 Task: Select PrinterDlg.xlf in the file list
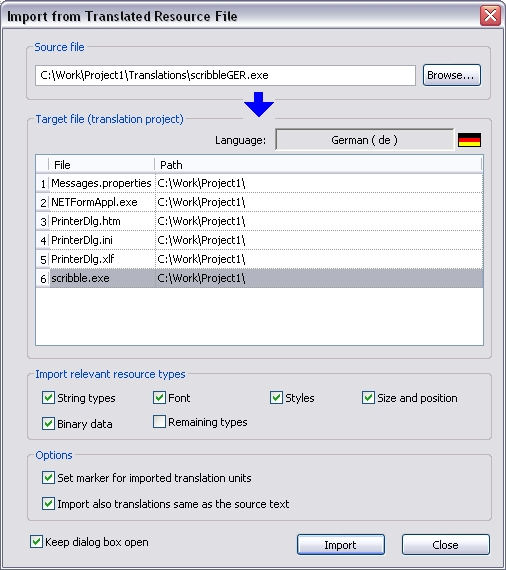pyautogui.click(x=260, y=259)
